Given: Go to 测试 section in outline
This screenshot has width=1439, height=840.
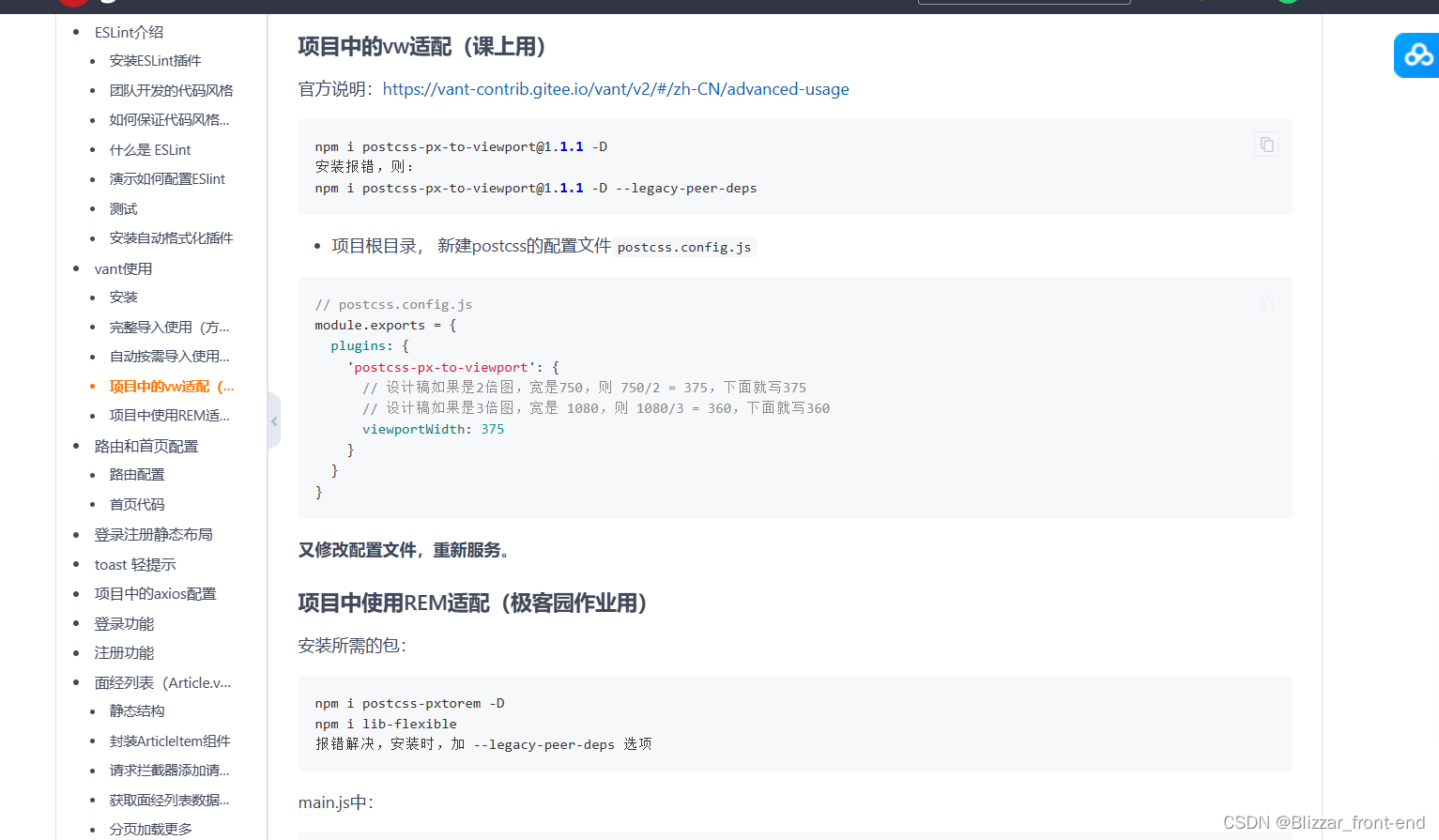Looking at the screenshot, I should (123, 208).
